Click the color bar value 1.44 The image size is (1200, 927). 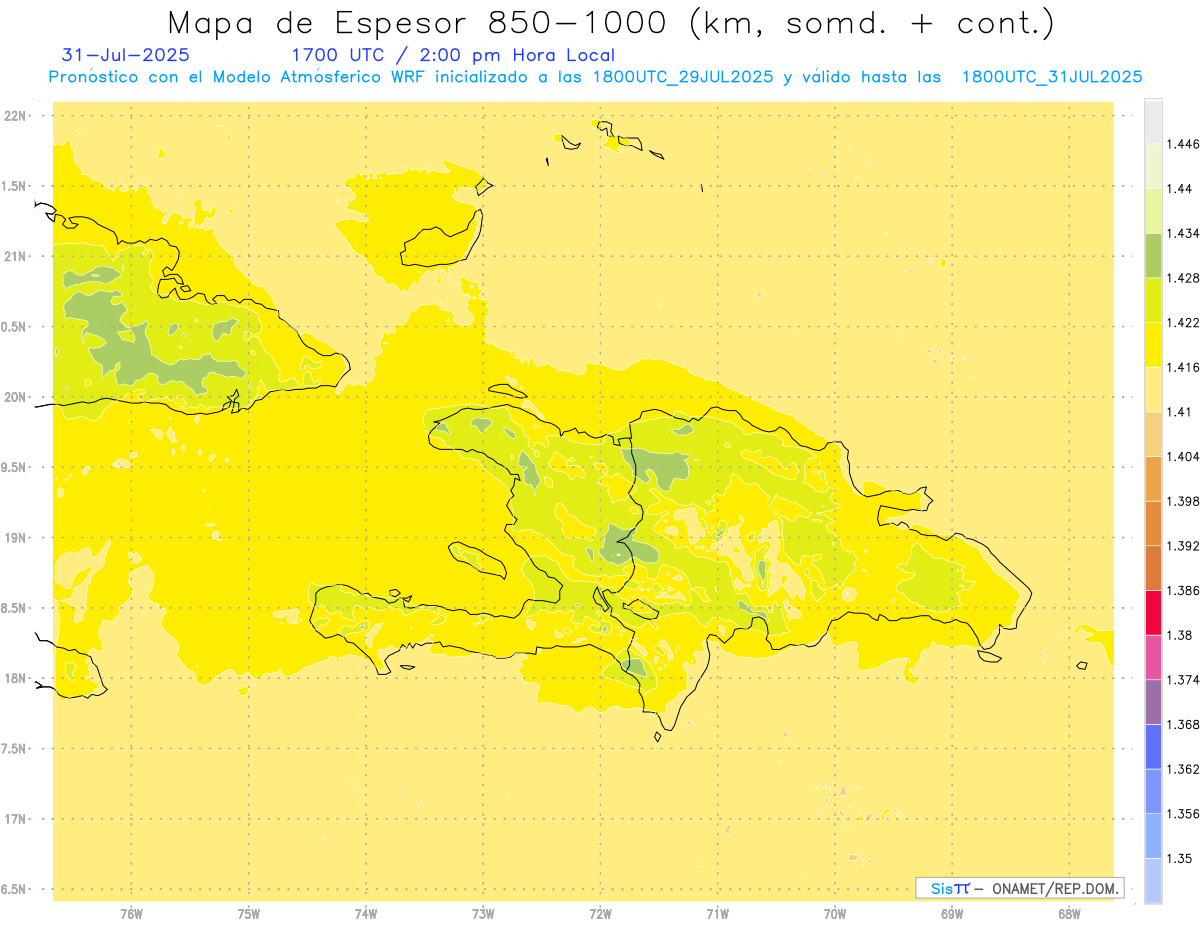(x=1181, y=188)
